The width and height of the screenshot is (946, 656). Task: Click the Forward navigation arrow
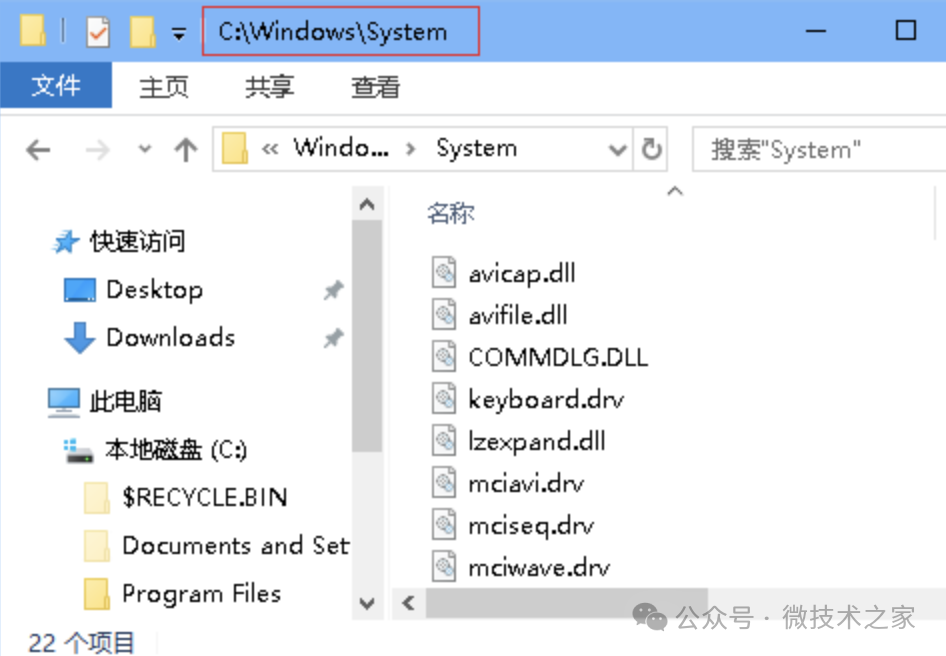point(98,150)
